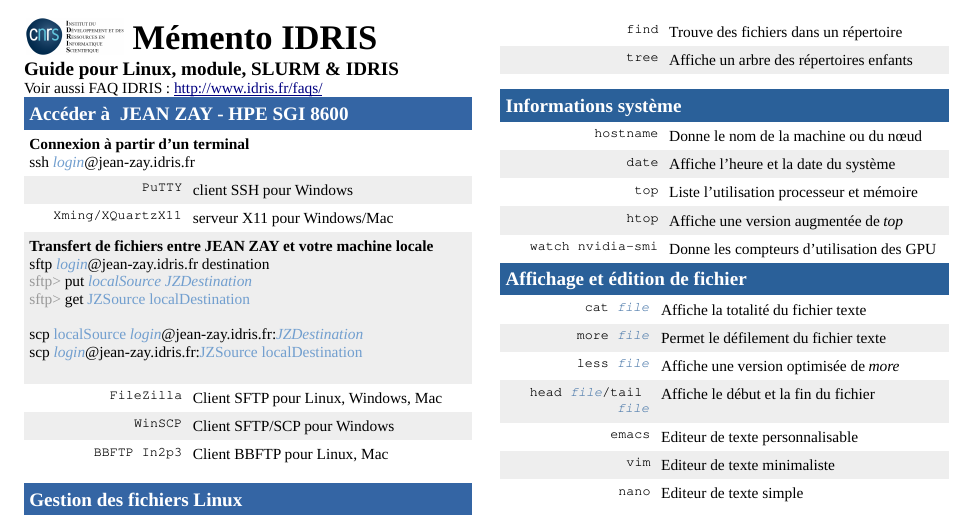The image size is (965, 515).
Task: Select the Informations système section header
Action: pos(593,106)
